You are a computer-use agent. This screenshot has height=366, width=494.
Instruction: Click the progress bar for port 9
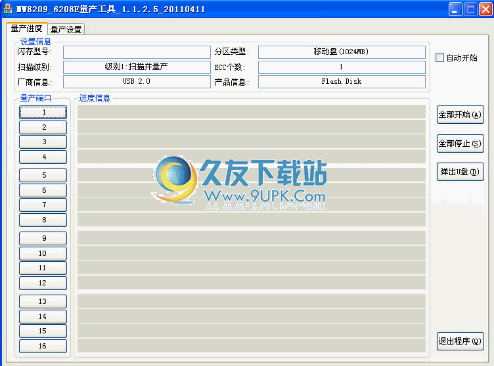[x=252, y=238]
